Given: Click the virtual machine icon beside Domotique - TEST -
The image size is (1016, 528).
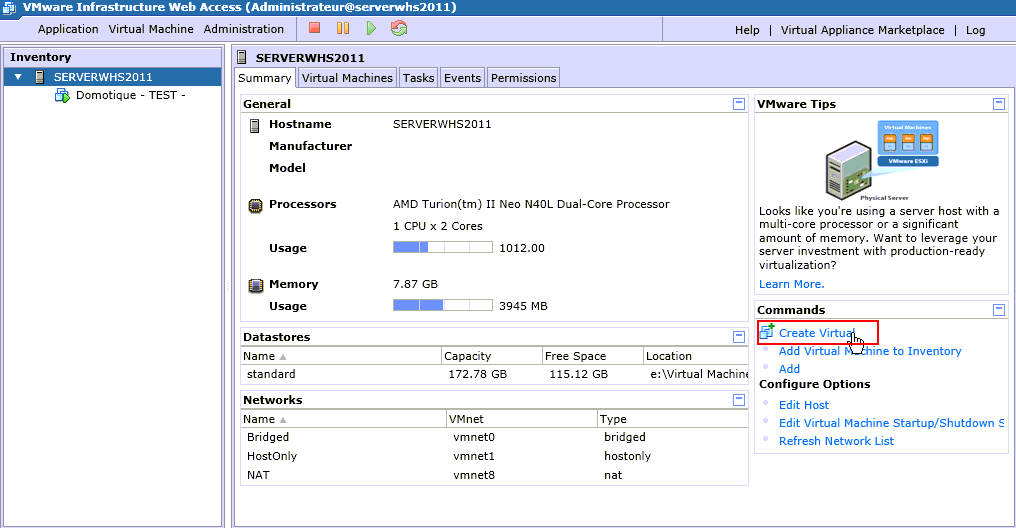Looking at the screenshot, I should click(x=62, y=96).
